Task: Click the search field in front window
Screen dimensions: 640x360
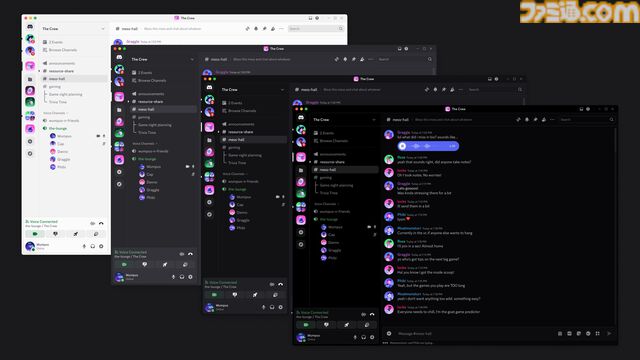Action: [x=587, y=120]
